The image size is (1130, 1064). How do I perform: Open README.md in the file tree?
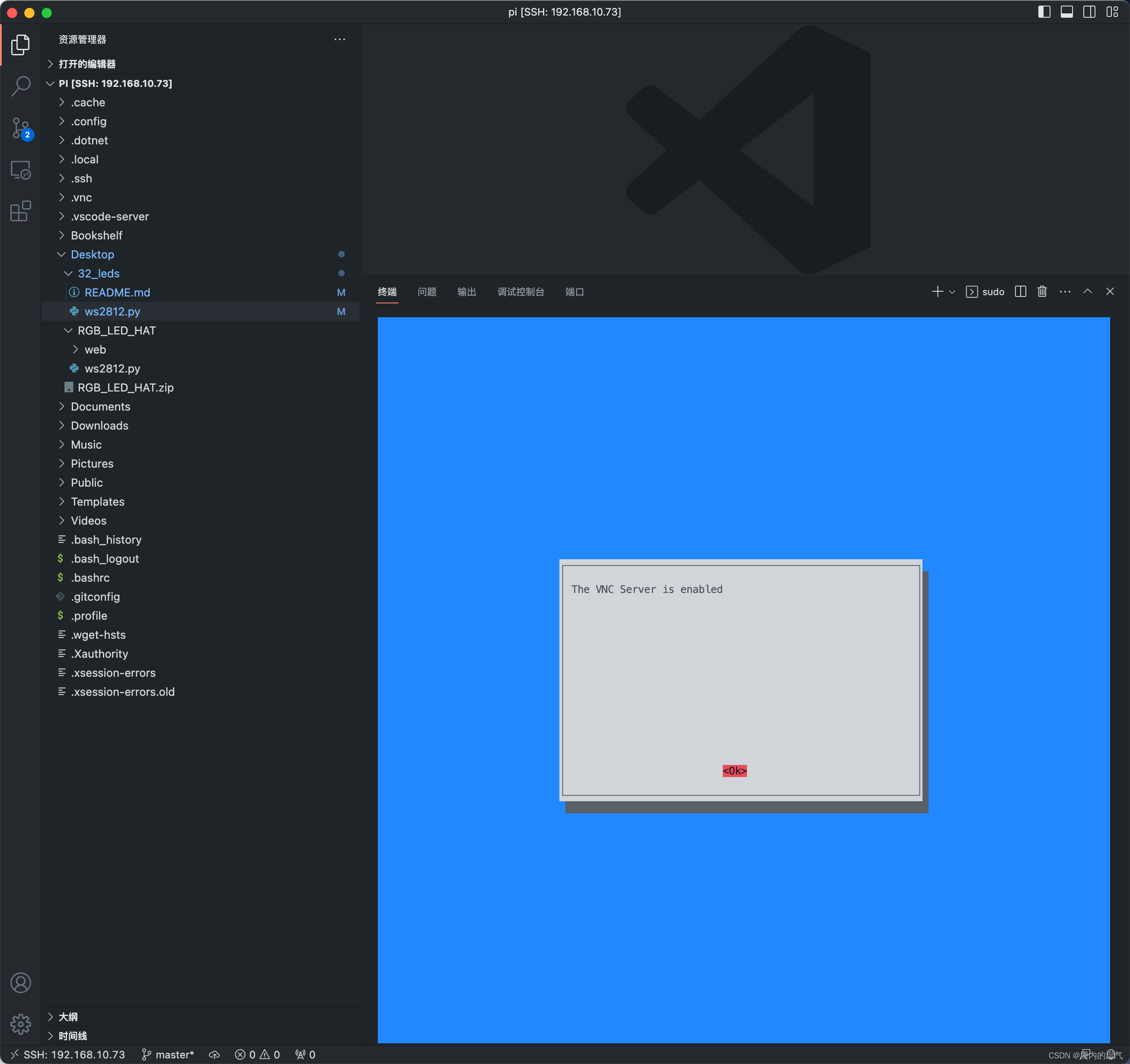pos(117,293)
